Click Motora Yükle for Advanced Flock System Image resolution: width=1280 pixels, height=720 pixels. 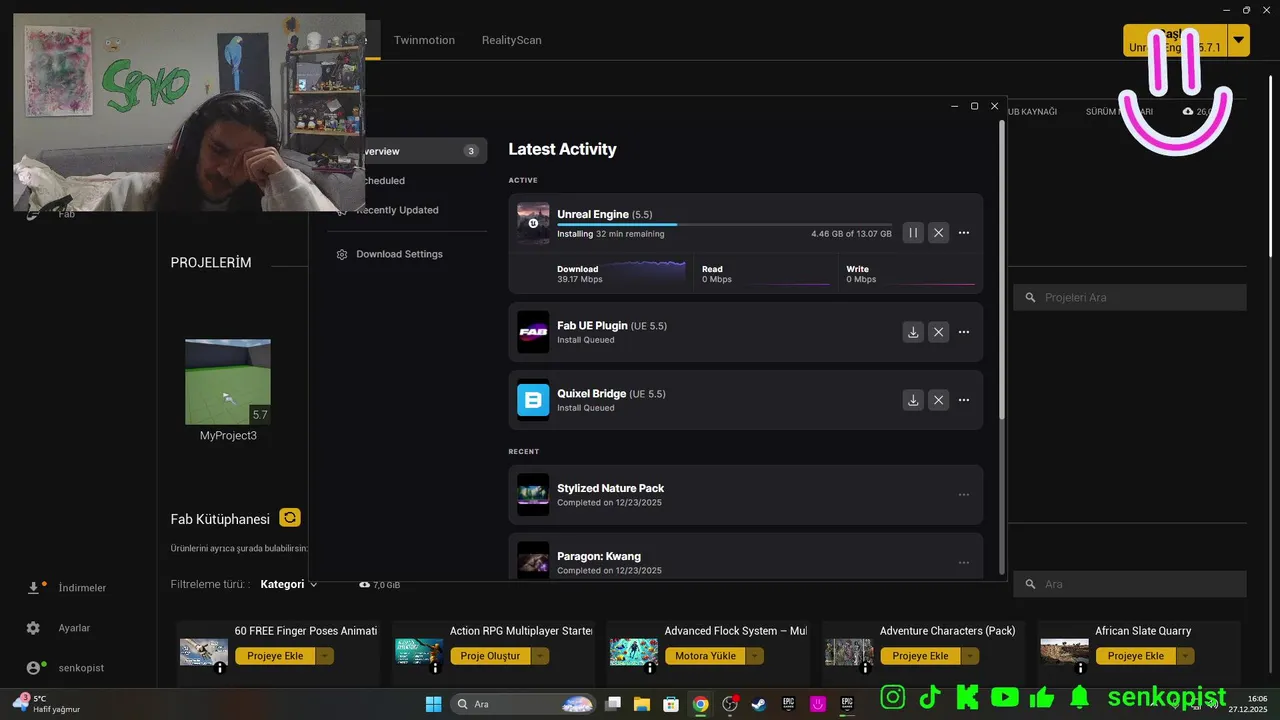click(705, 656)
